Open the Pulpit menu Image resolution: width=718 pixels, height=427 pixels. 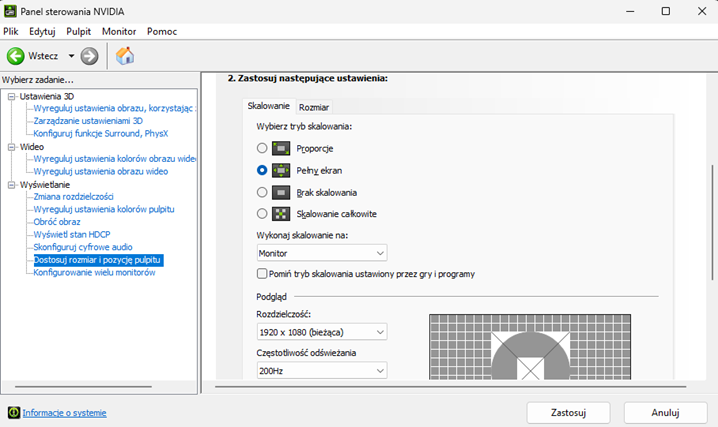click(79, 32)
